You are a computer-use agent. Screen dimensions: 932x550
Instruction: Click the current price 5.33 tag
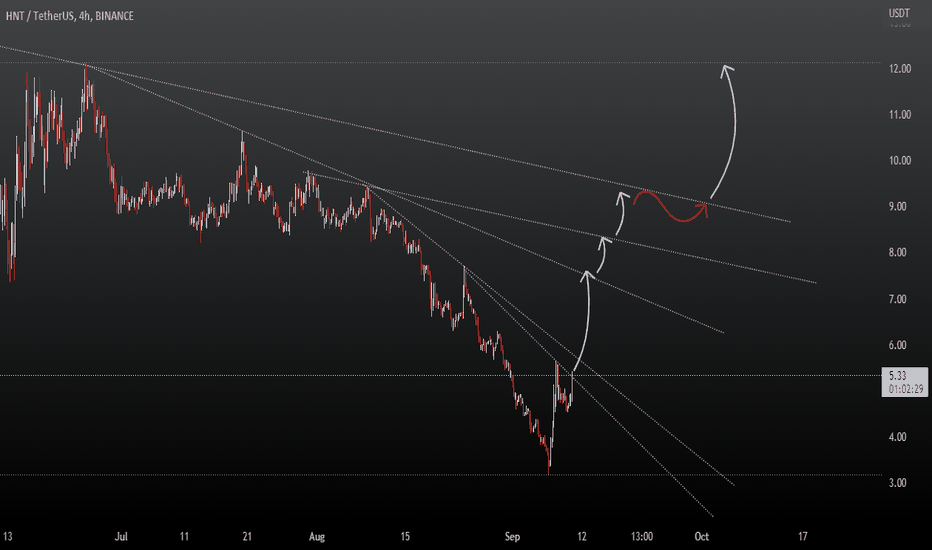[905, 382]
